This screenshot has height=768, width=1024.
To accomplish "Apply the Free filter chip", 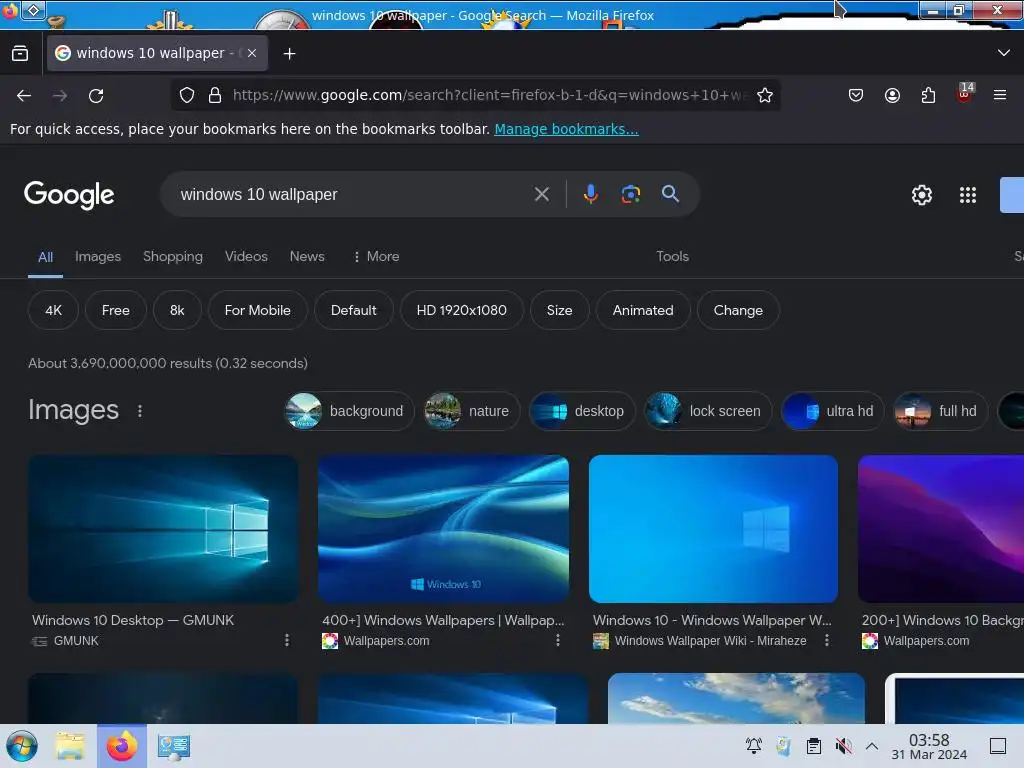I will (x=116, y=310).
